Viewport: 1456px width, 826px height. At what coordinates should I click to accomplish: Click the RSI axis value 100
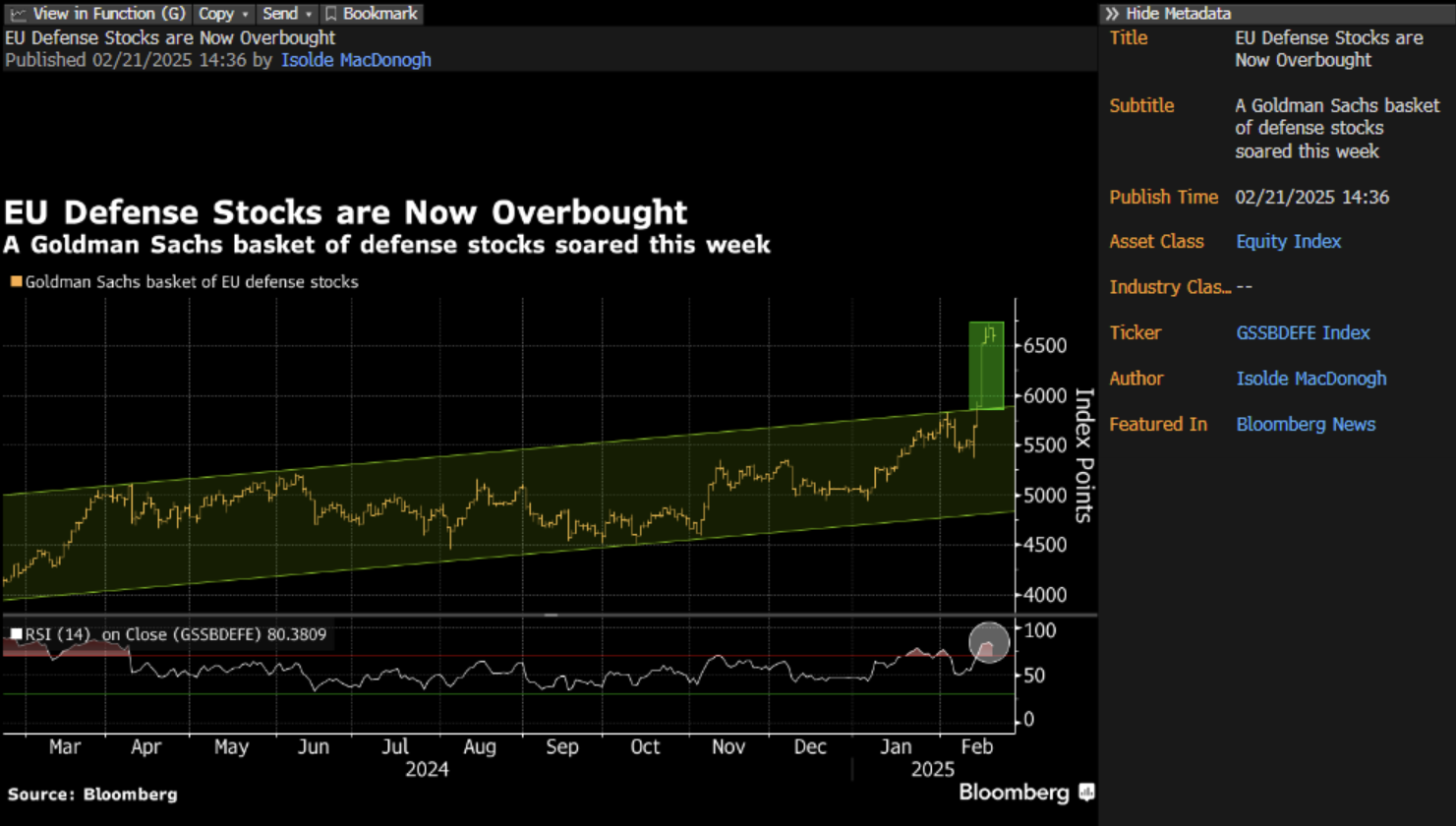(1040, 630)
